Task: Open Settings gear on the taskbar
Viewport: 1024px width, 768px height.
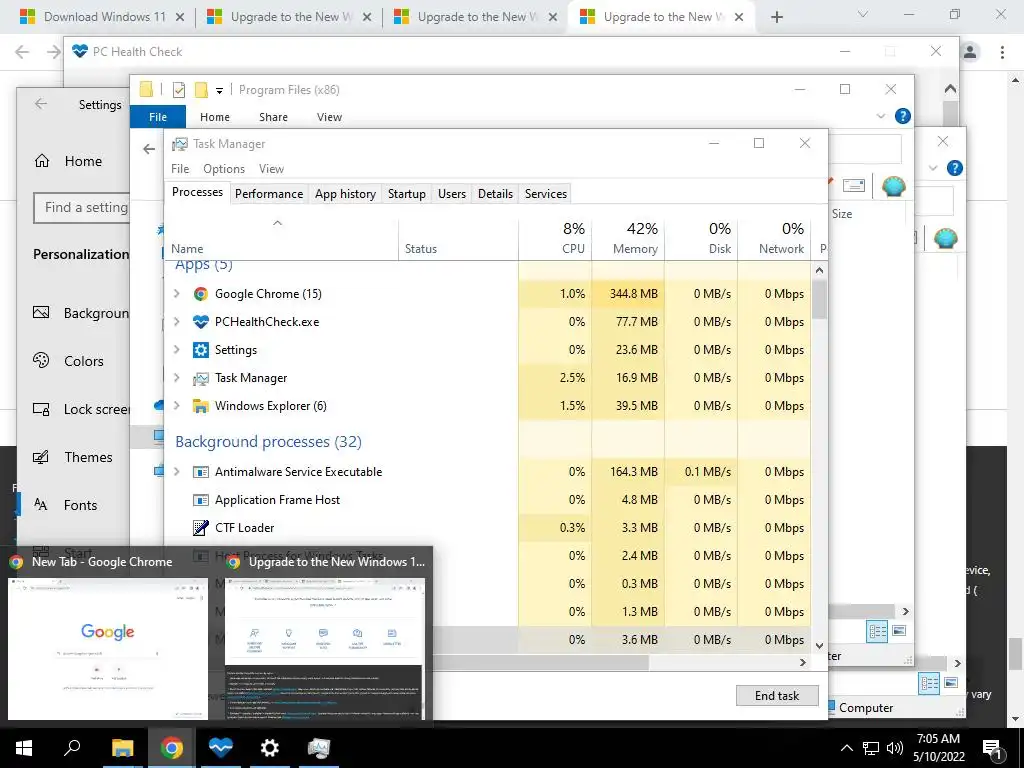Action: pyautogui.click(x=270, y=748)
